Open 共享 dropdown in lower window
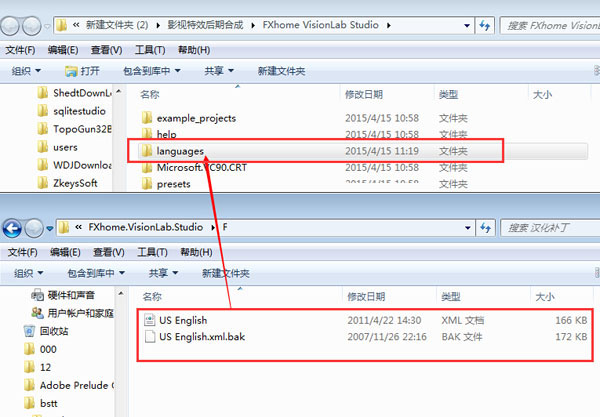600x417 pixels. pos(163,273)
